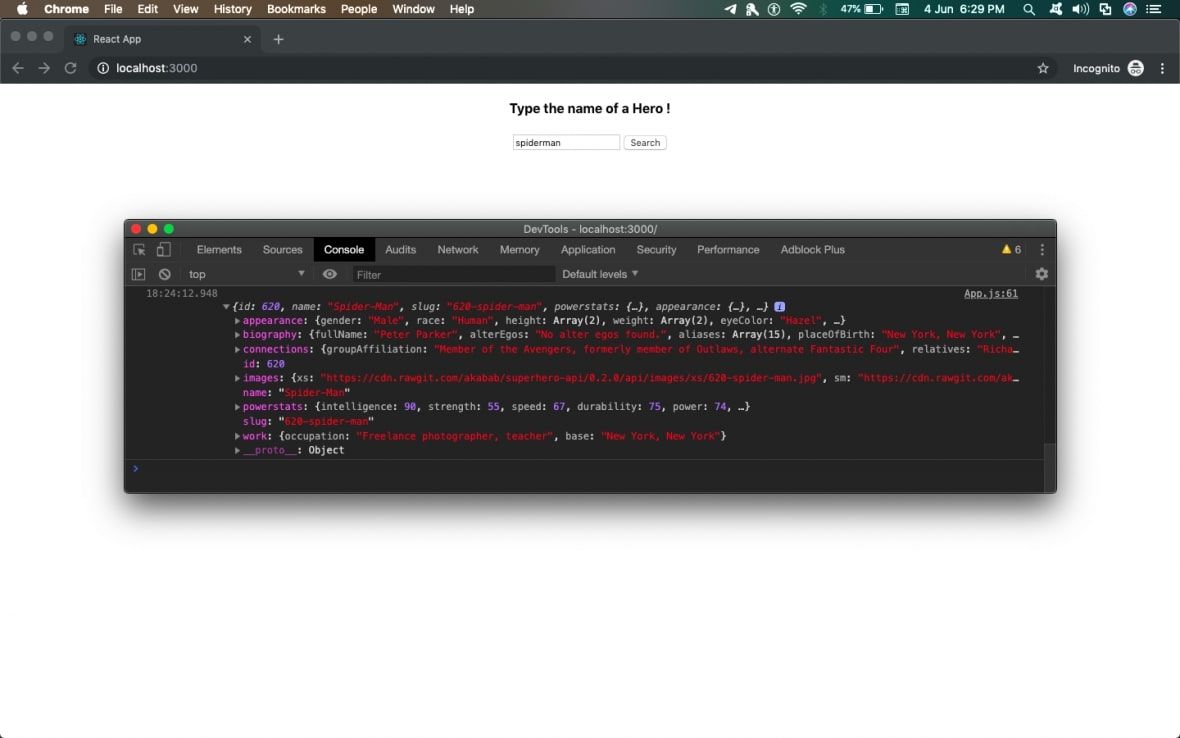
Task: Click the hero name input field
Action: [566, 143]
